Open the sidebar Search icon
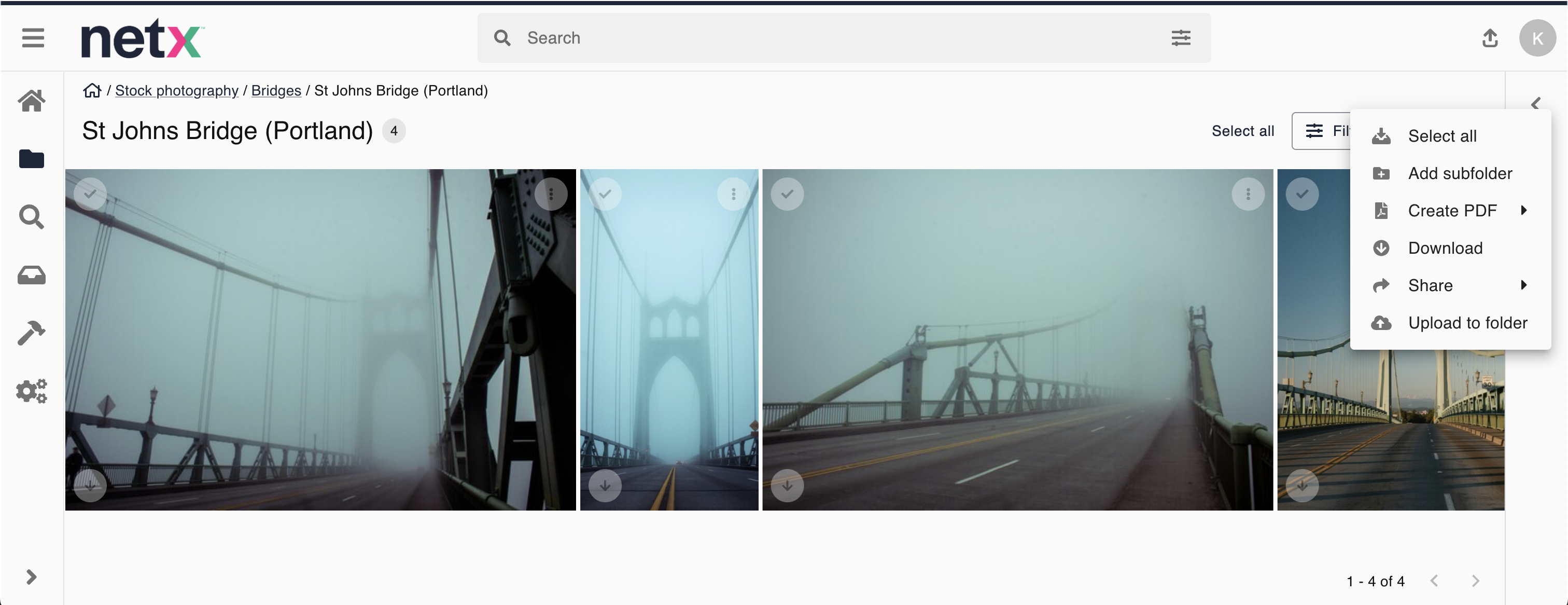 coord(32,217)
